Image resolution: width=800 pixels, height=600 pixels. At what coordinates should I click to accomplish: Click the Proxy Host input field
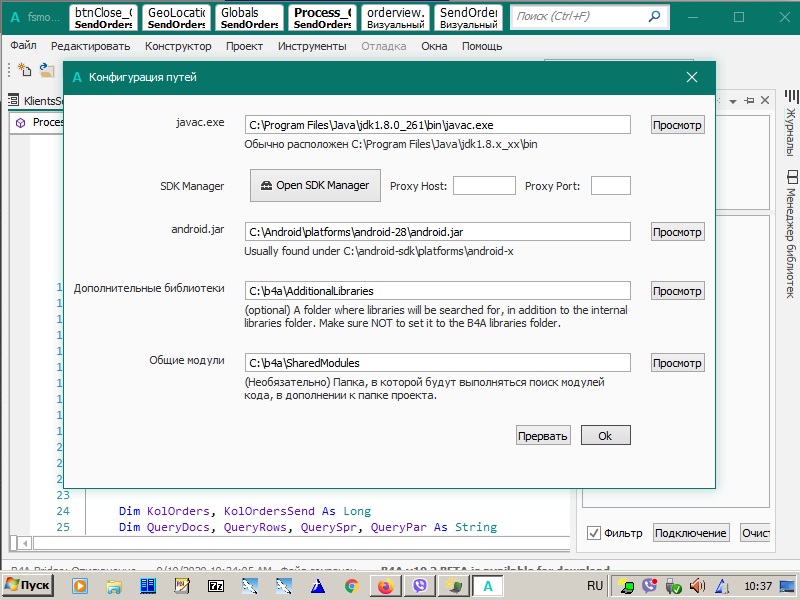coord(484,186)
